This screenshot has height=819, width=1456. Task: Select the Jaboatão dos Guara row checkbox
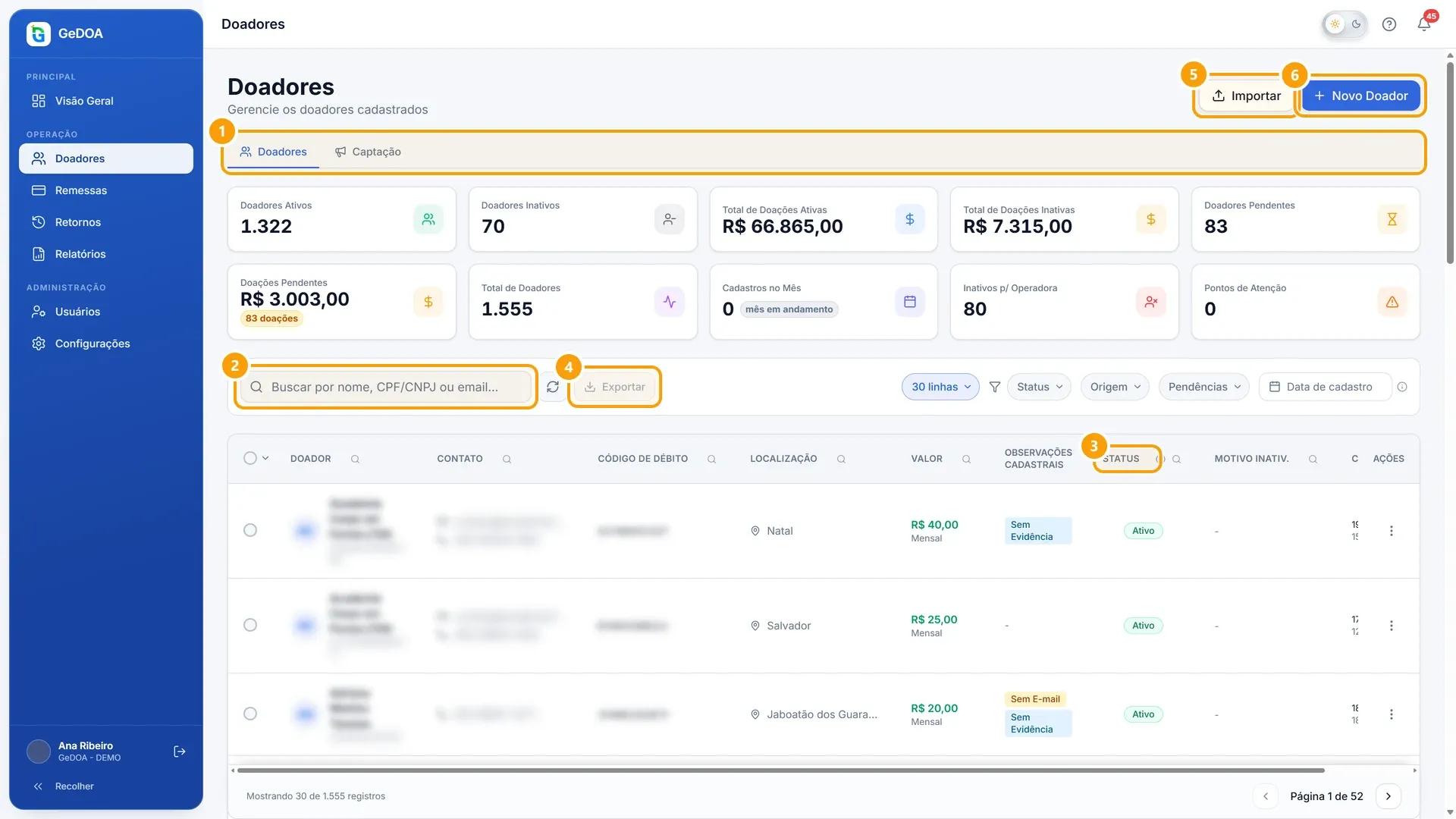250,714
